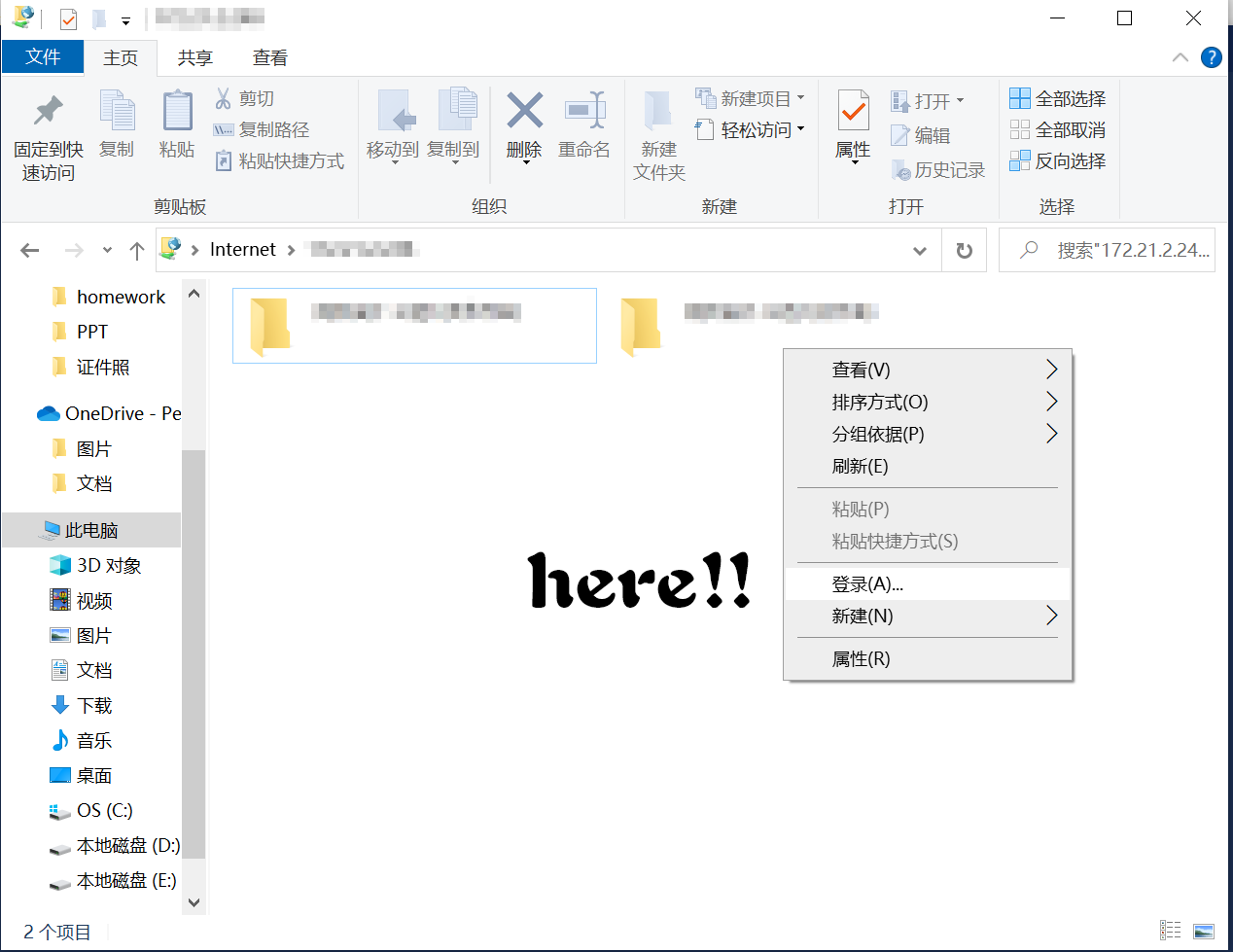Click Invert selection (反向选择)
Image resolution: width=1233 pixels, height=952 pixels.
(x=1057, y=160)
